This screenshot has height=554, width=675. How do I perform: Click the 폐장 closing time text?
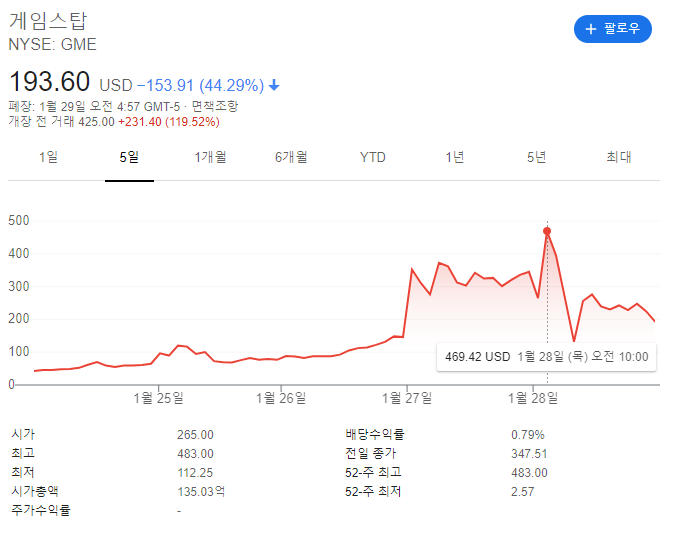(94, 106)
